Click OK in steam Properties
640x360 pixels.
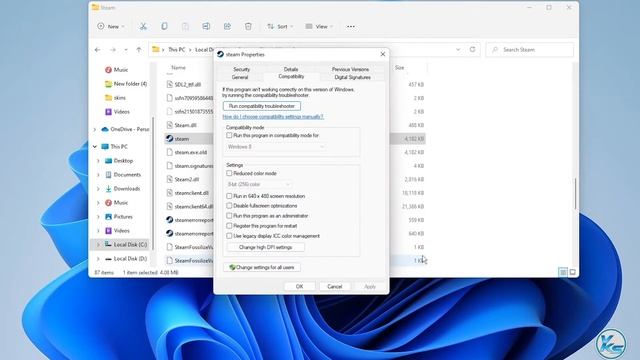point(300,287)
